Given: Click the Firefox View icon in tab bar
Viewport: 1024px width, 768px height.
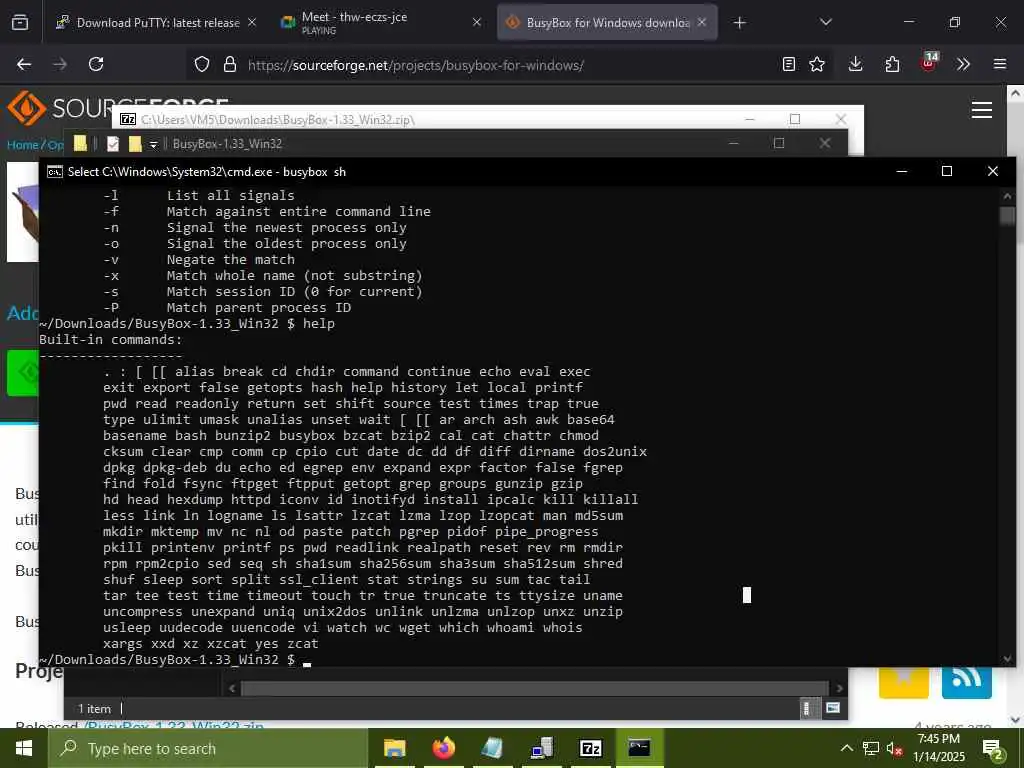Looking at the screenshot, I should [20, 23].
